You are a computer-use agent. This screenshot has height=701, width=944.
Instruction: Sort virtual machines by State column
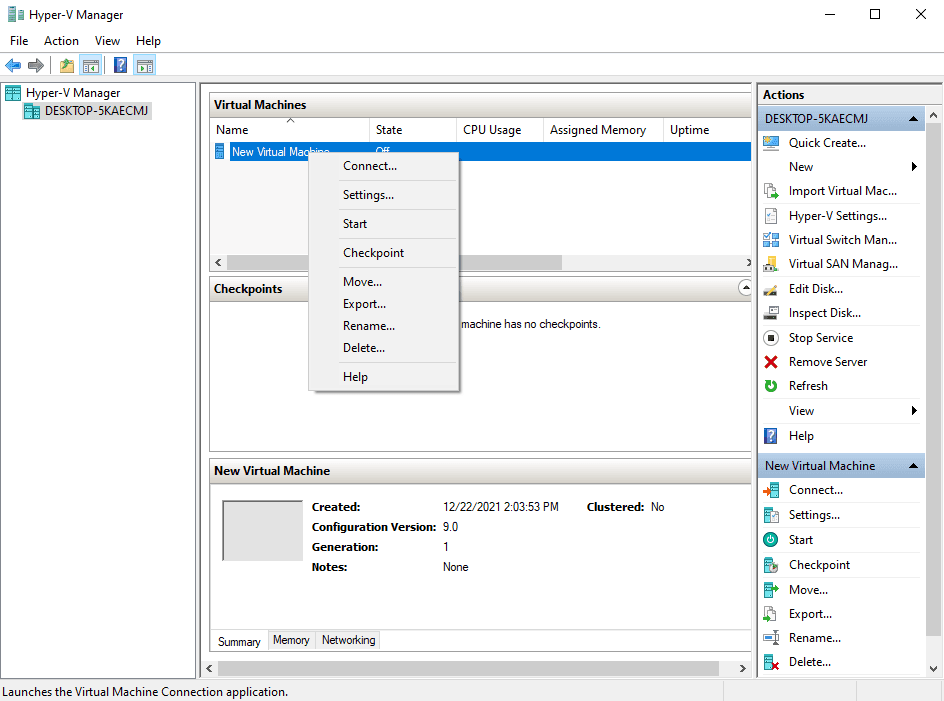pyautogui.click(x=413, y=130)
